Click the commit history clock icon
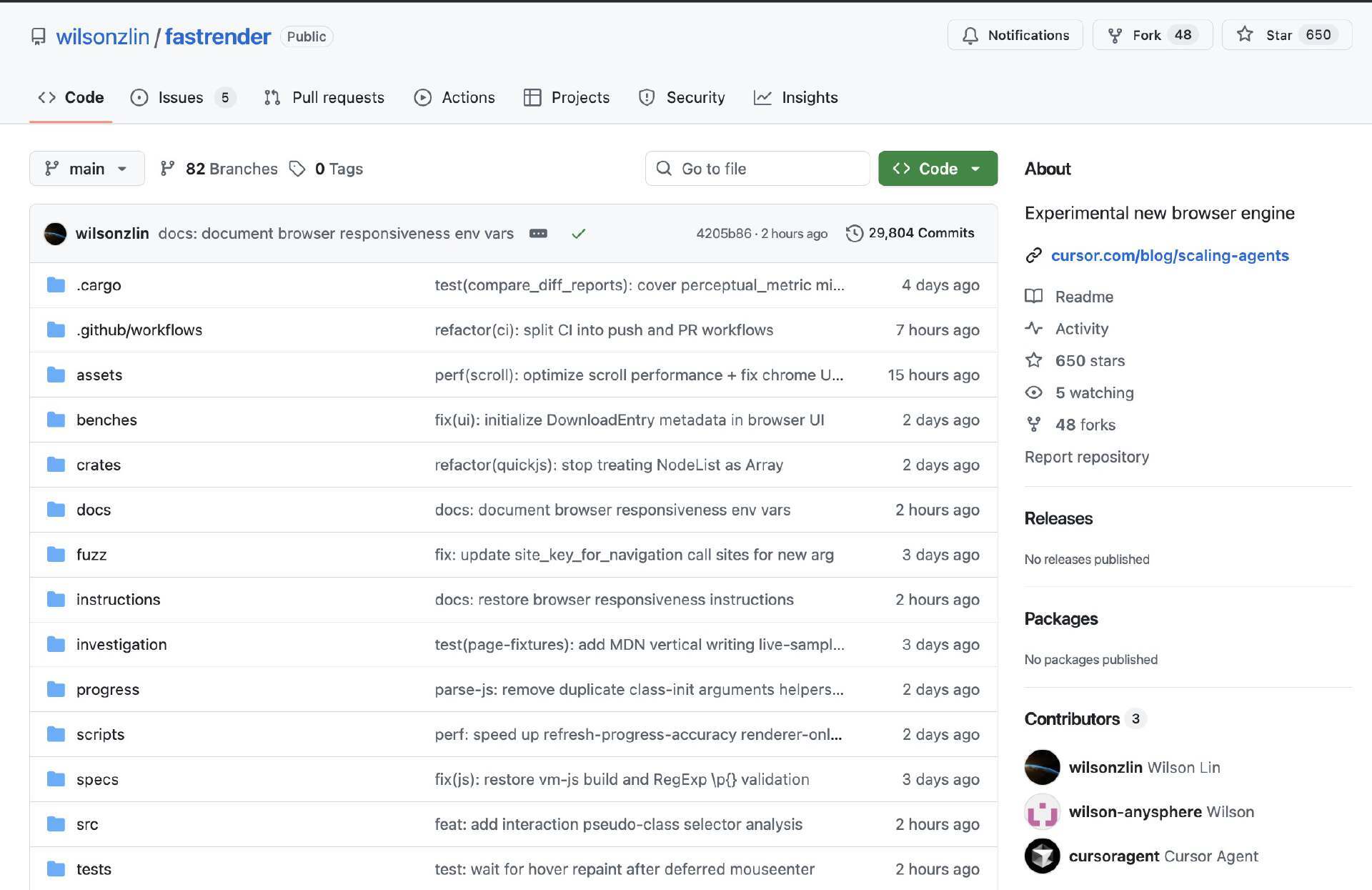This screenshot has width=1372, height=890. point(854,233)
